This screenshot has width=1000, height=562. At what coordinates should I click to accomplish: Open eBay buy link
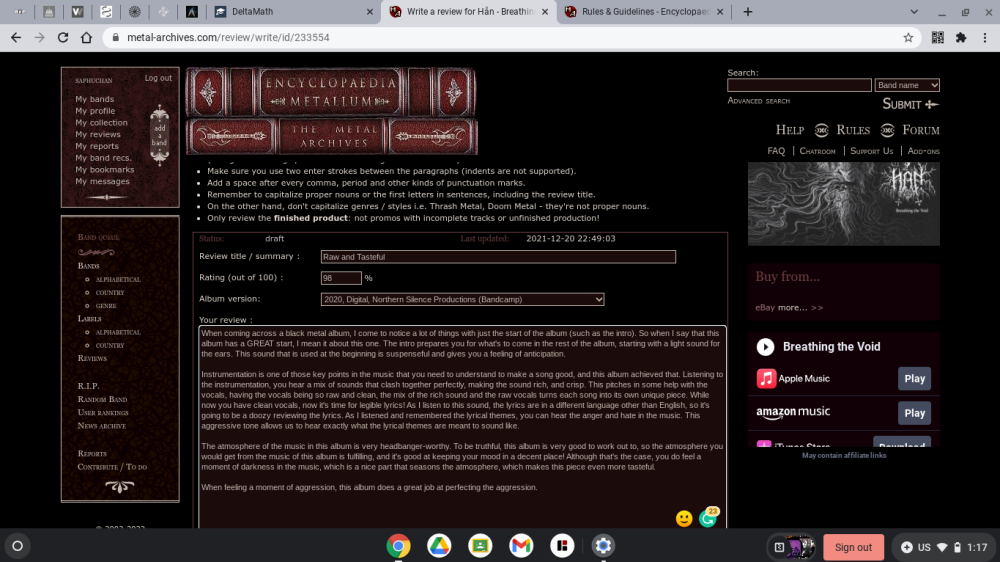765,307
